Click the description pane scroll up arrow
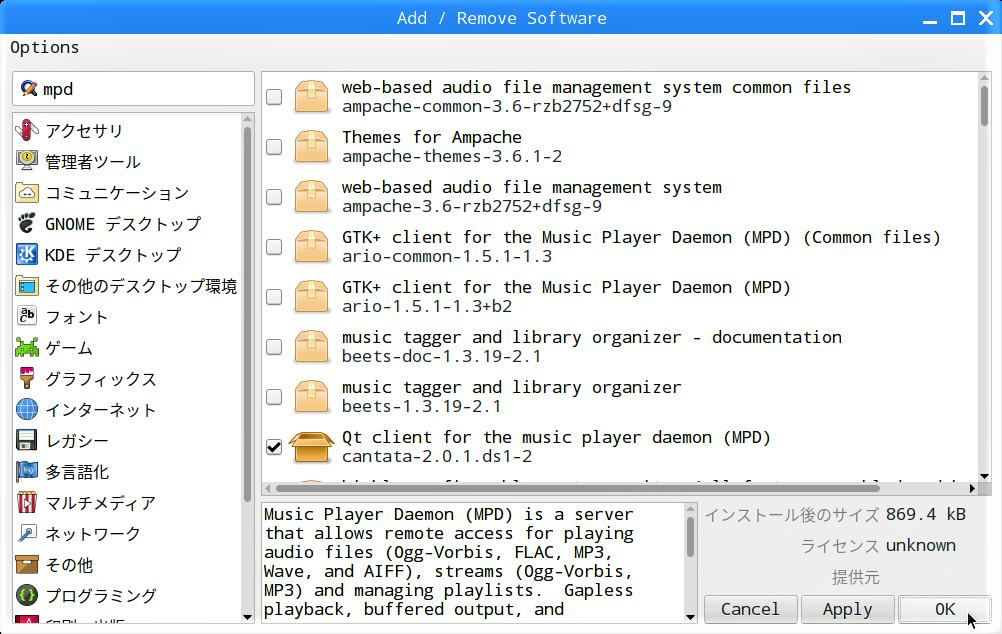 click(x=690, y=509)
